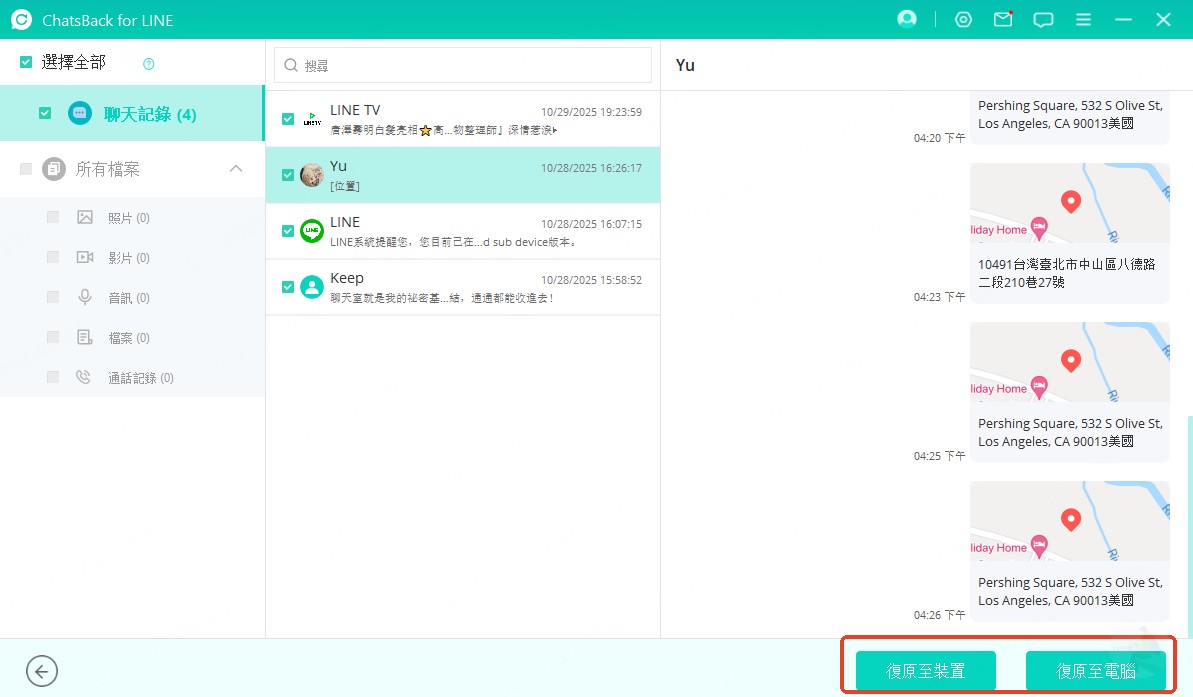Open the mail feedback icon

pyautogui.click(x=1003, y=19)
